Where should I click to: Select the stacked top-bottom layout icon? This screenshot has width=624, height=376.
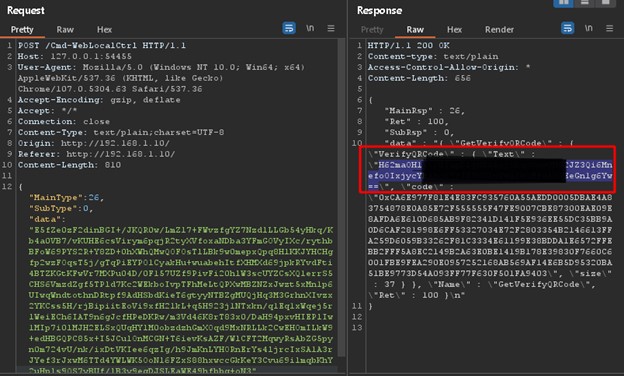click(585, 3)
